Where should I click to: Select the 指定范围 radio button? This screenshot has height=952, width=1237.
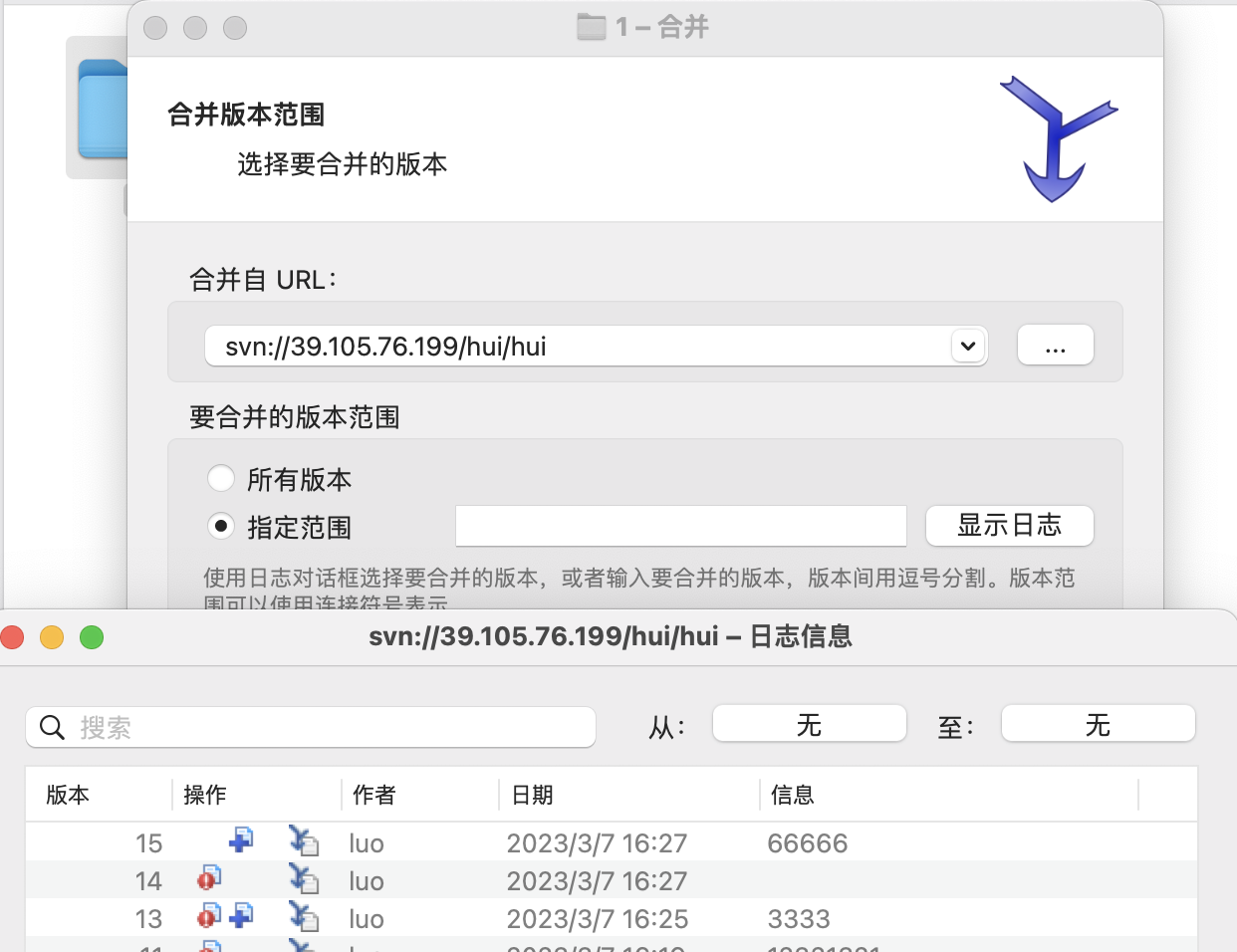pos(221,526)
